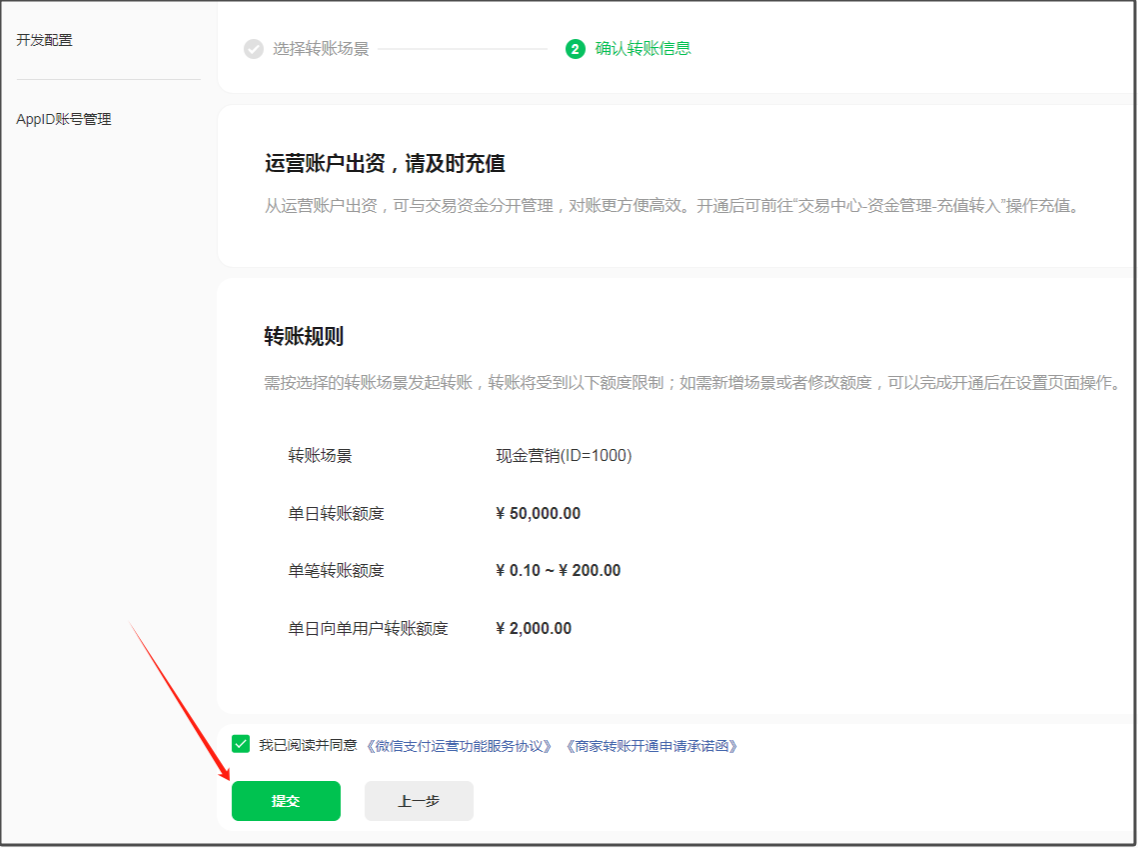
Task: Open 开发配置 in the left sidebar
Action: point(45,40)
